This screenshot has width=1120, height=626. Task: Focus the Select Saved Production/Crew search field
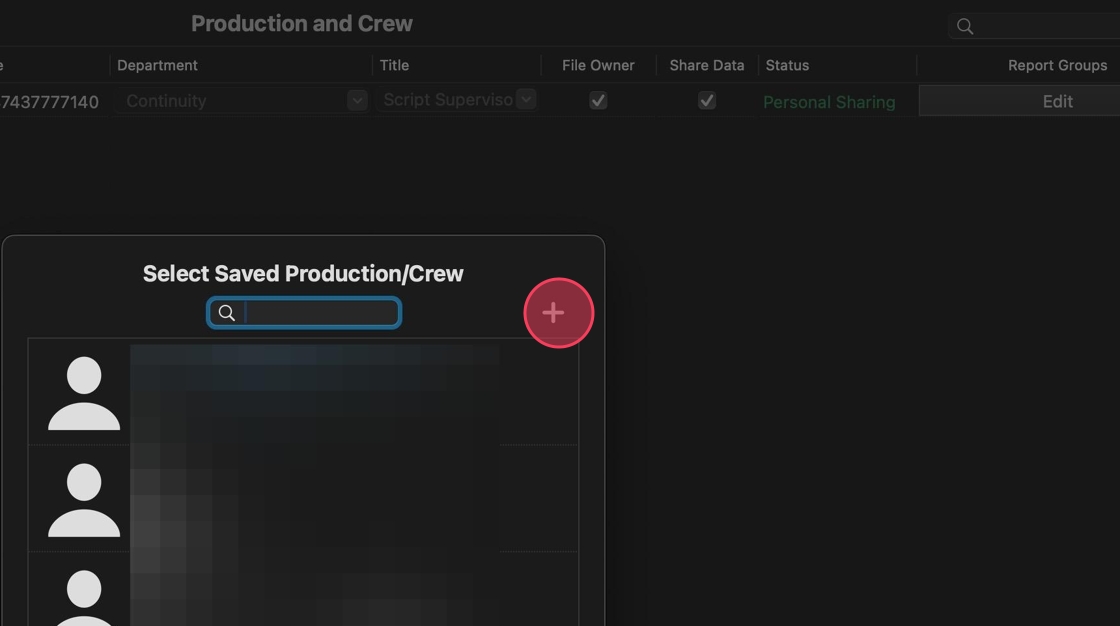[x=320, y=313]
